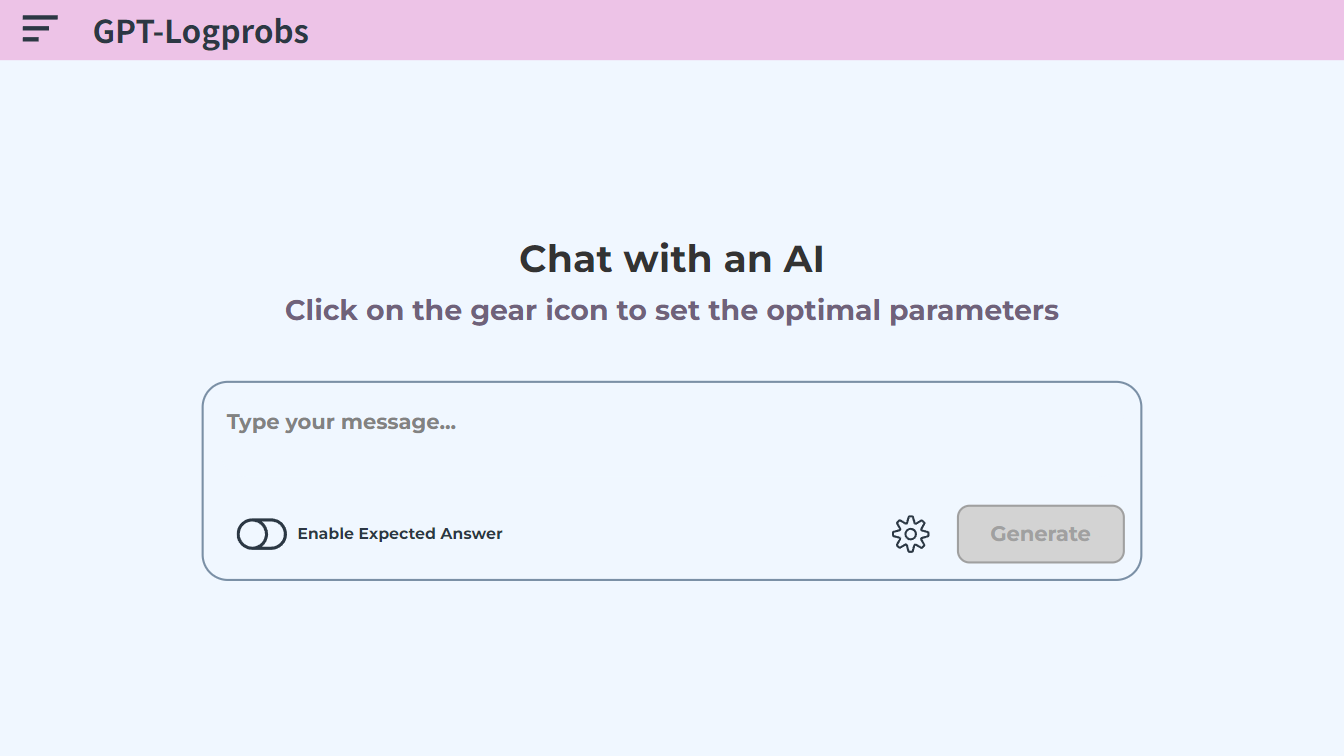Click the word "AI" in the main heading
Viewport: 1344px width, 756px height.
[803, 259]
